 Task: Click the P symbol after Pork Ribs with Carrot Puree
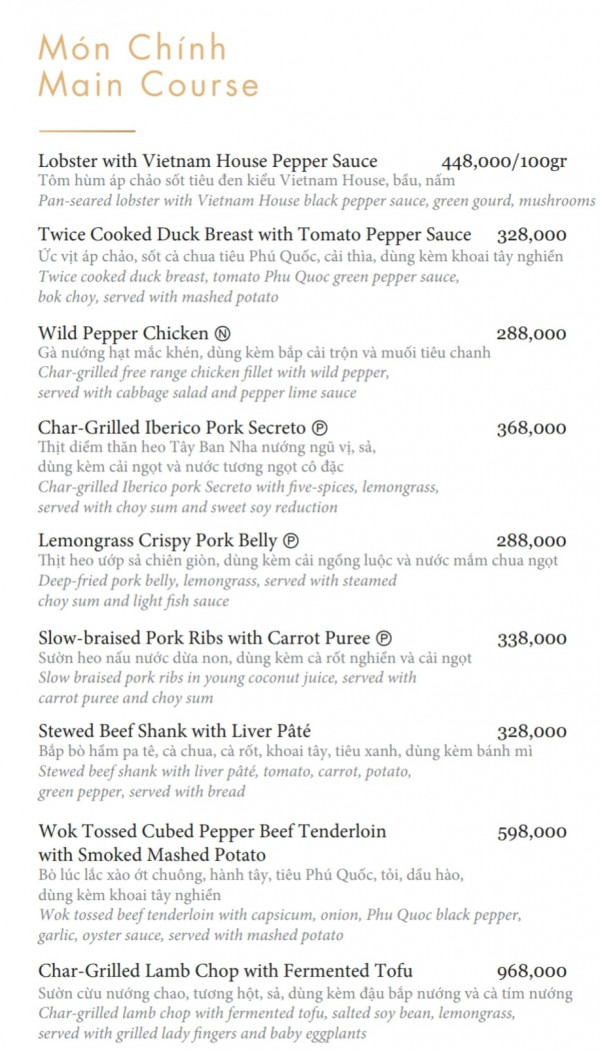[x=384, y=638]
